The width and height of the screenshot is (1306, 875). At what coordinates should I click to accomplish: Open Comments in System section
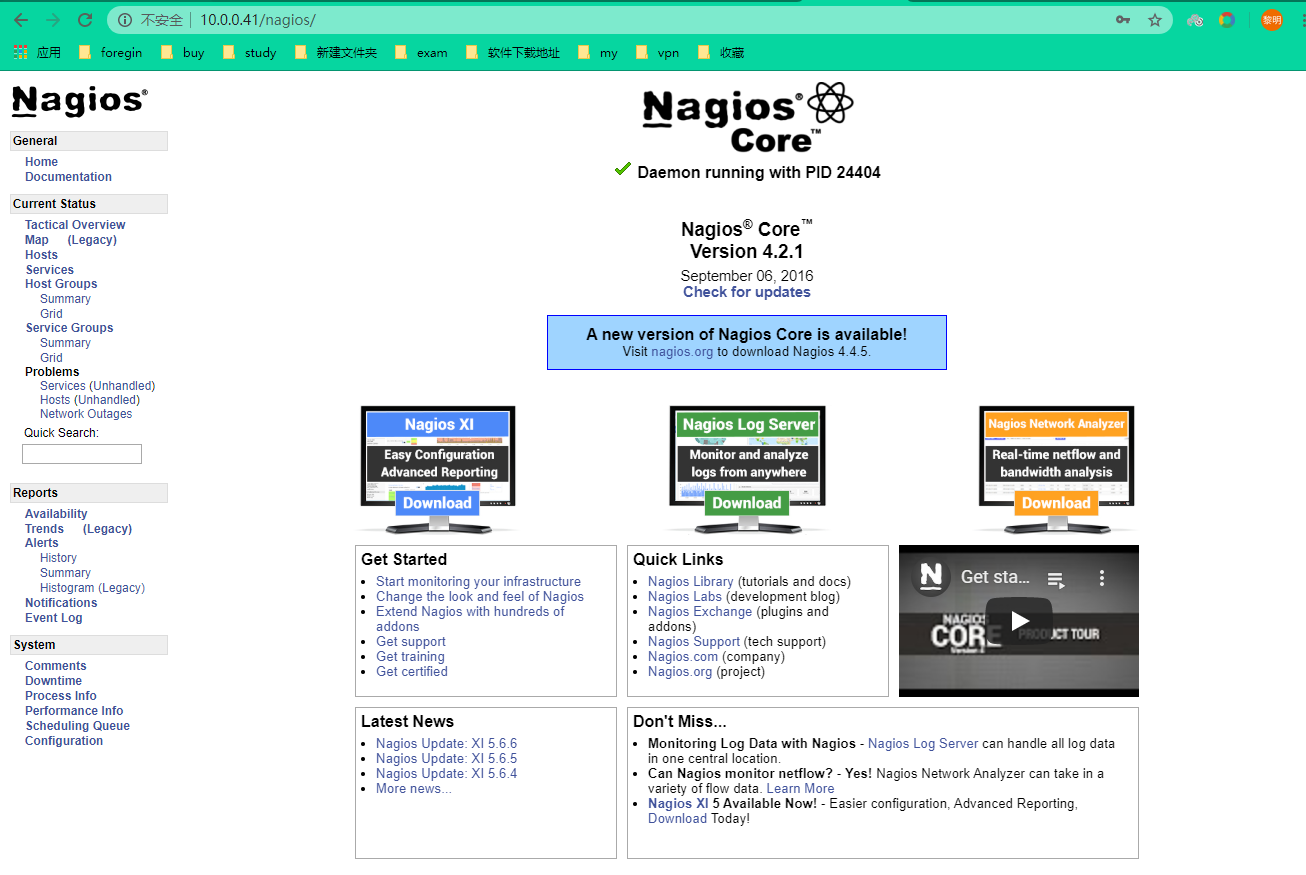pyautogui.click(x=56, y=666)
